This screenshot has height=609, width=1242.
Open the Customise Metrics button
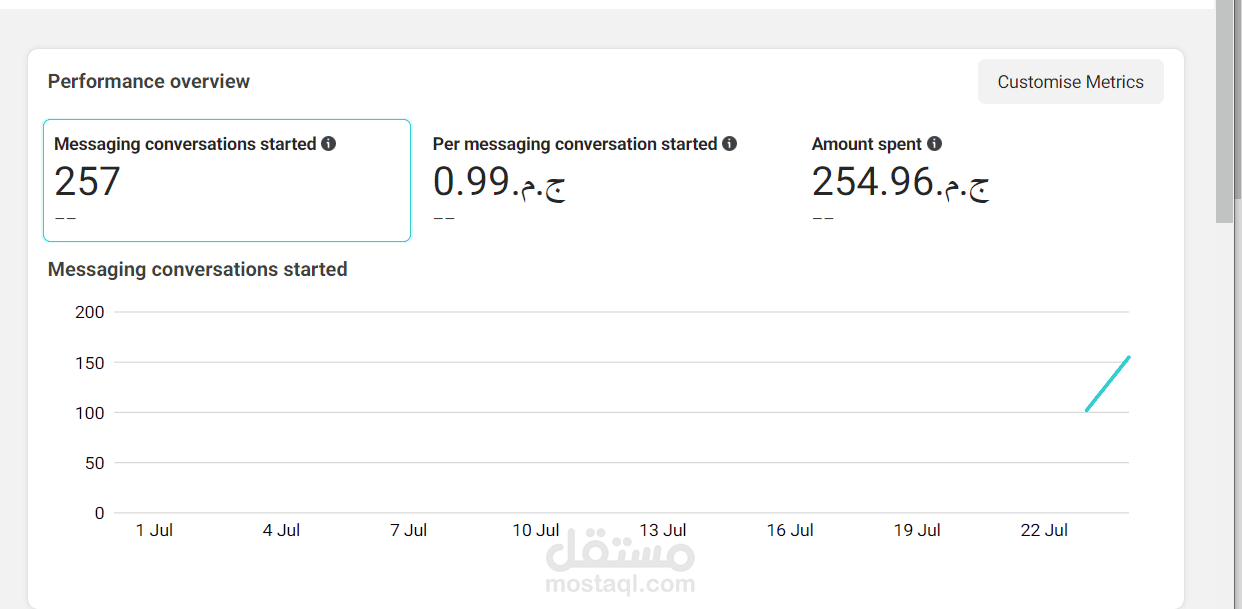(x=1070, y=82)
